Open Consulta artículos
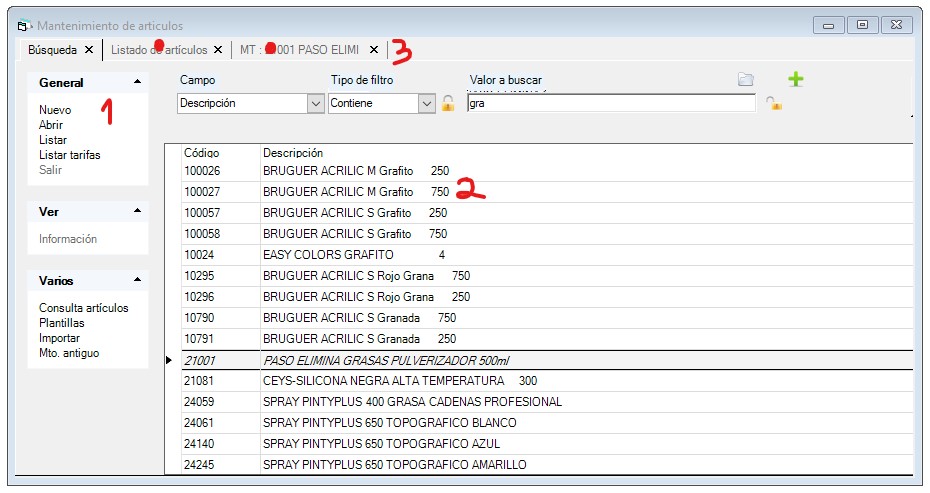Image resolution: width=930 pixels, height=493 pixels. pos(84,308)
